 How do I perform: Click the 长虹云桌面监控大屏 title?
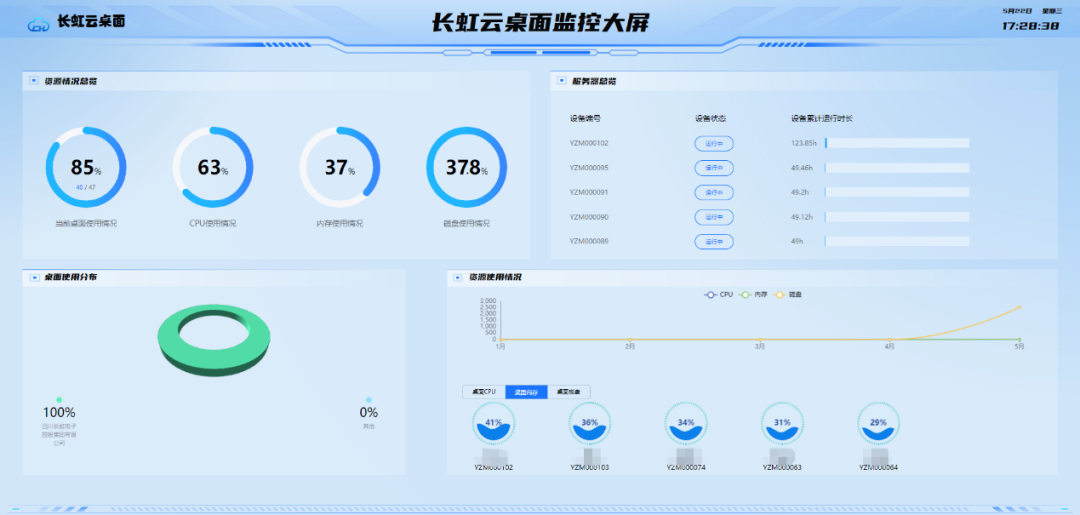[x=540, y=23]
